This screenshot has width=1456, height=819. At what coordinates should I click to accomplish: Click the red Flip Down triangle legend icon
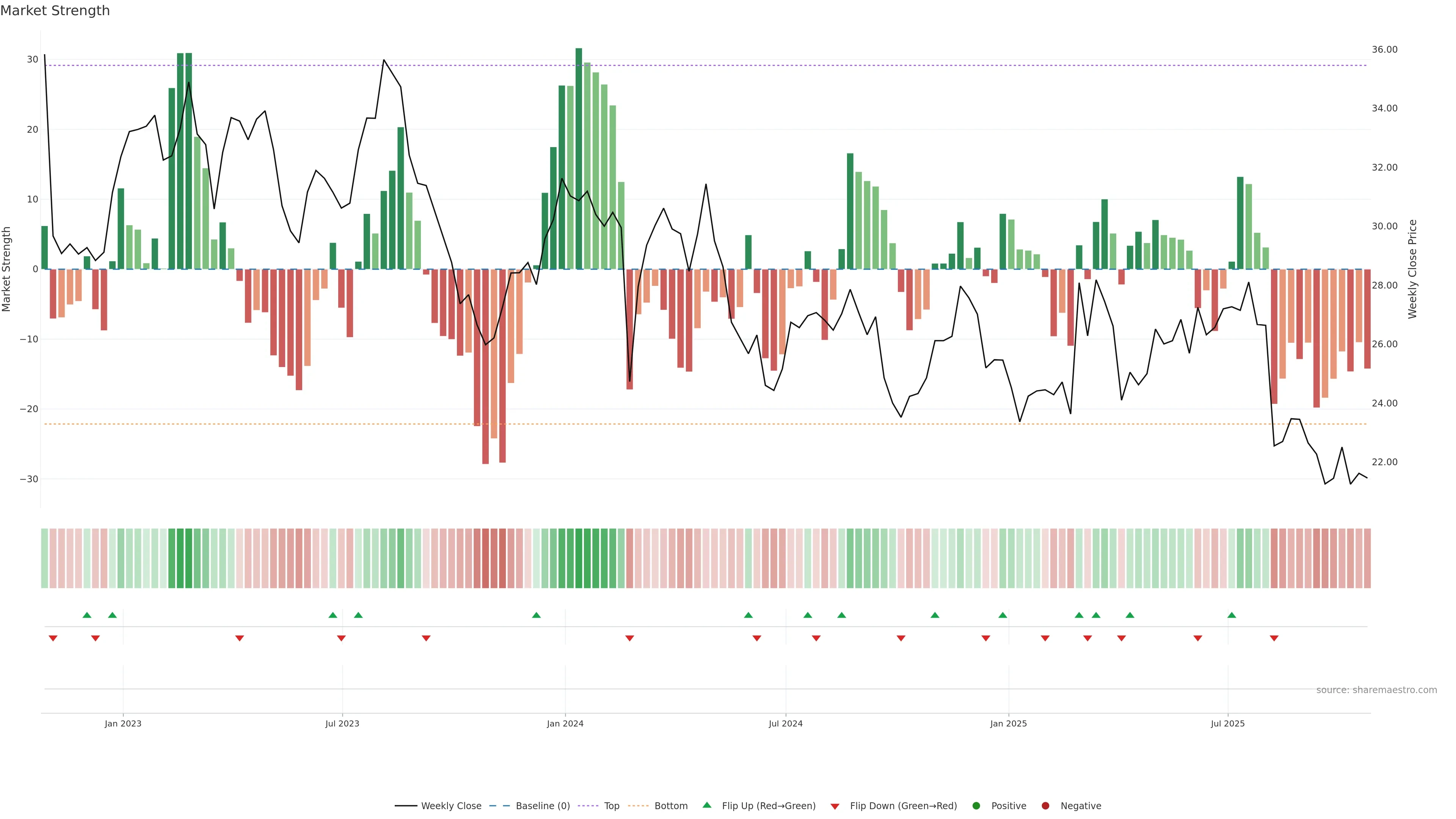(x=835, y=806)
